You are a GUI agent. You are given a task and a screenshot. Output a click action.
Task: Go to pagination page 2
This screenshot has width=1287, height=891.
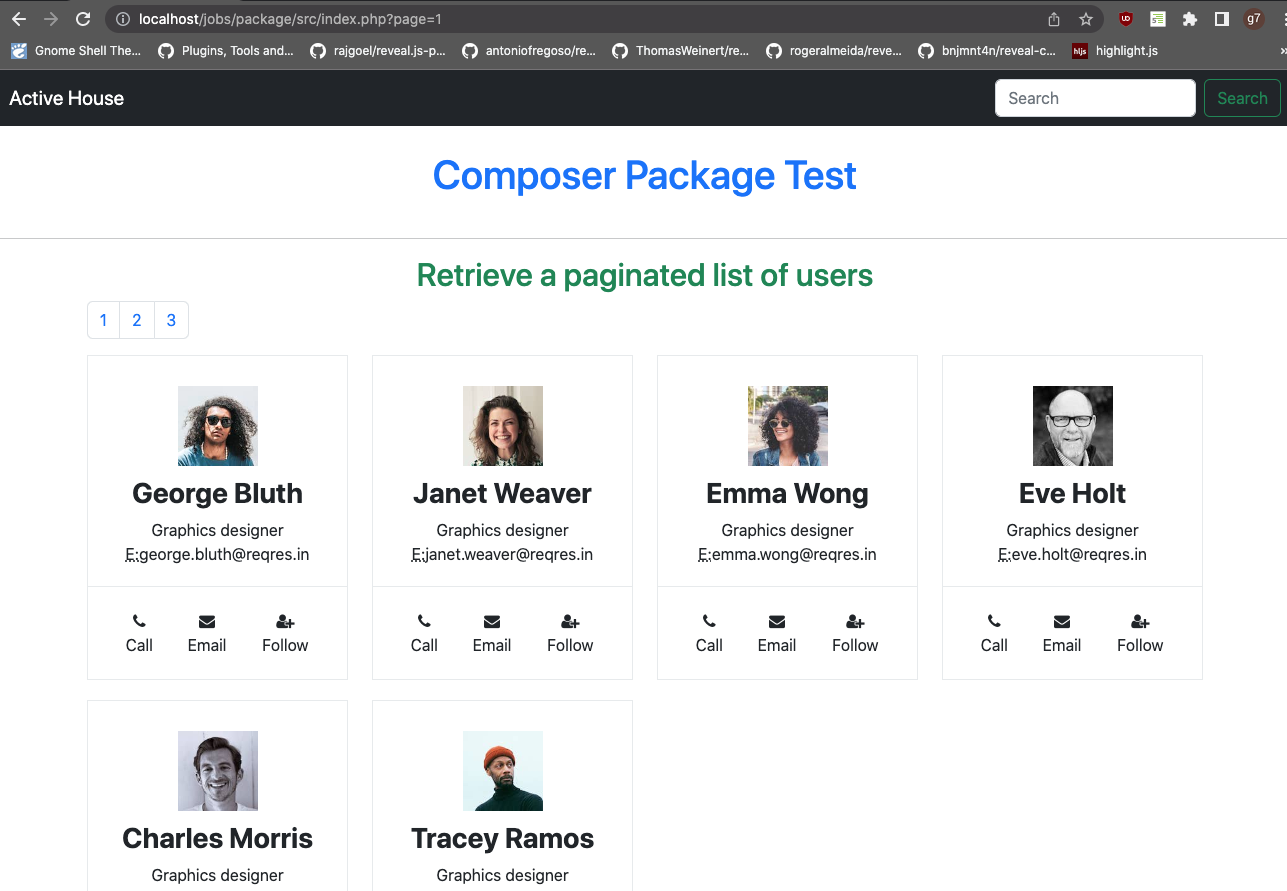pos(137,320)
